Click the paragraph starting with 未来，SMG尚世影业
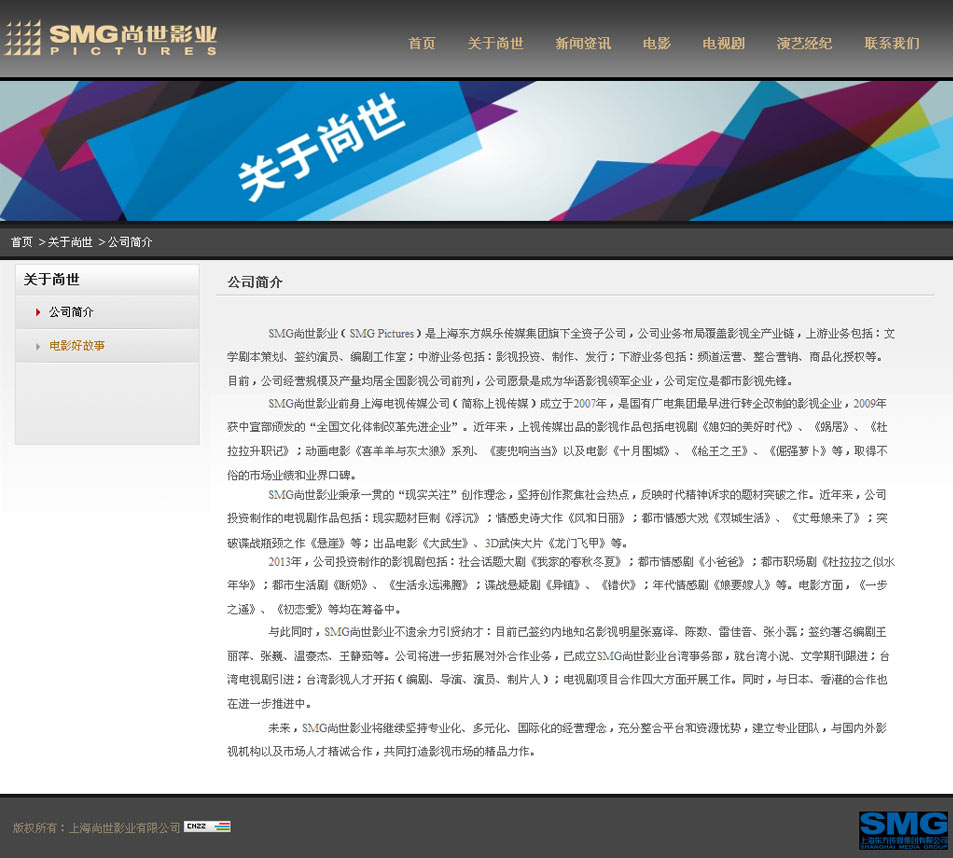The height and width of the screenshot is (858, 953). click(x=557, y=740)
